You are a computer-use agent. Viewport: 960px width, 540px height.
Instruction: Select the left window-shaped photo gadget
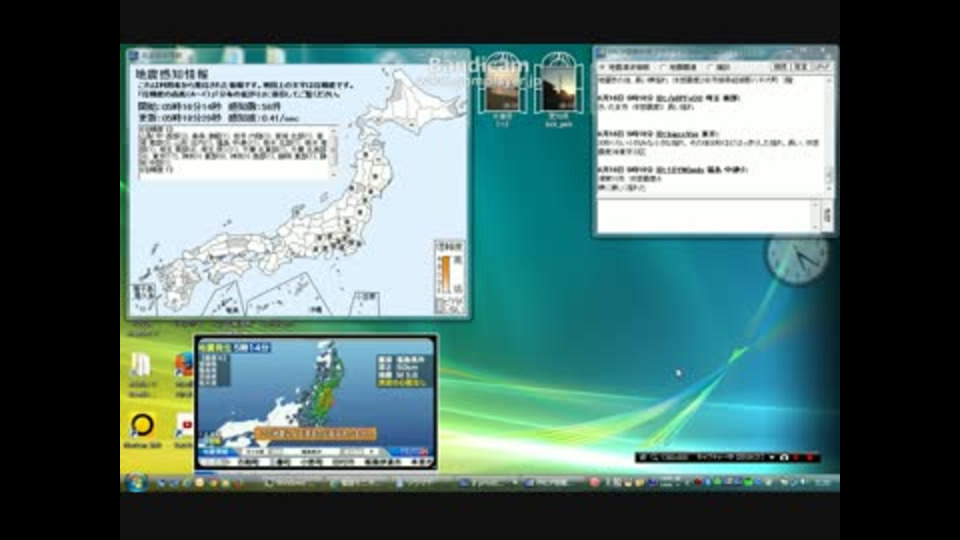(502, 83)
